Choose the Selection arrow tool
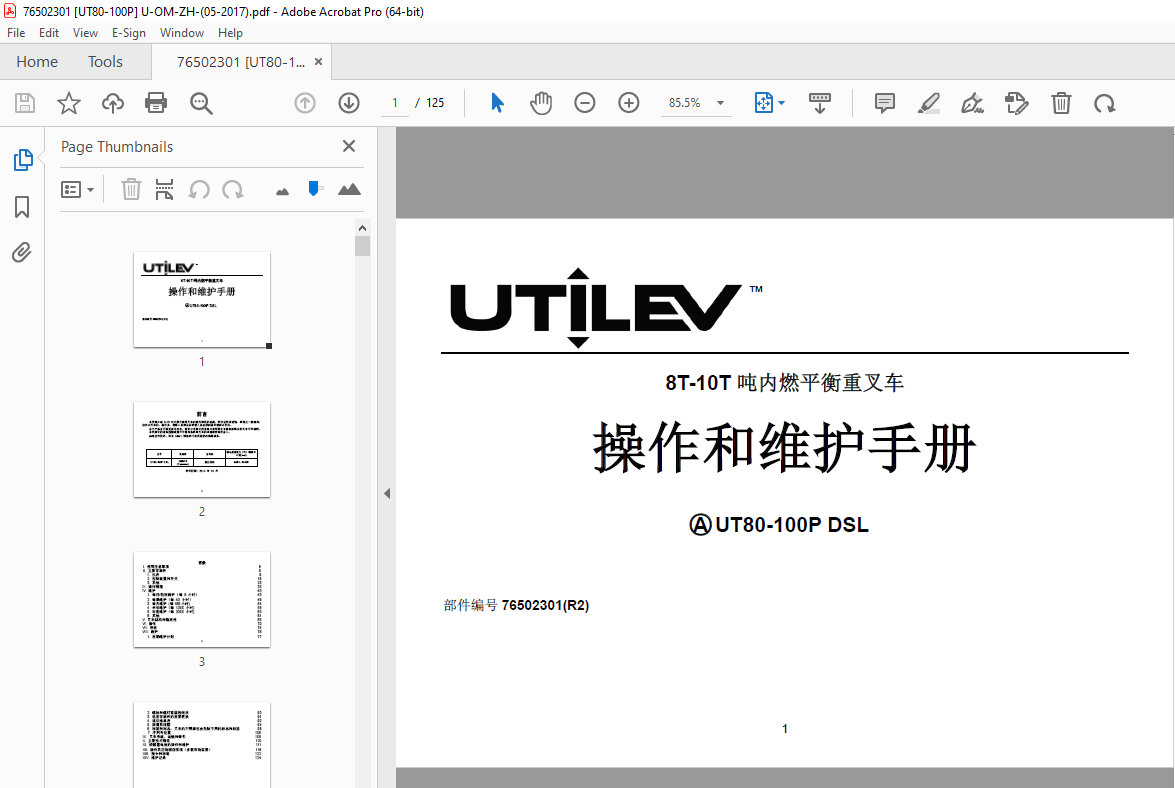1175x788 pixels. click(497, 103)
